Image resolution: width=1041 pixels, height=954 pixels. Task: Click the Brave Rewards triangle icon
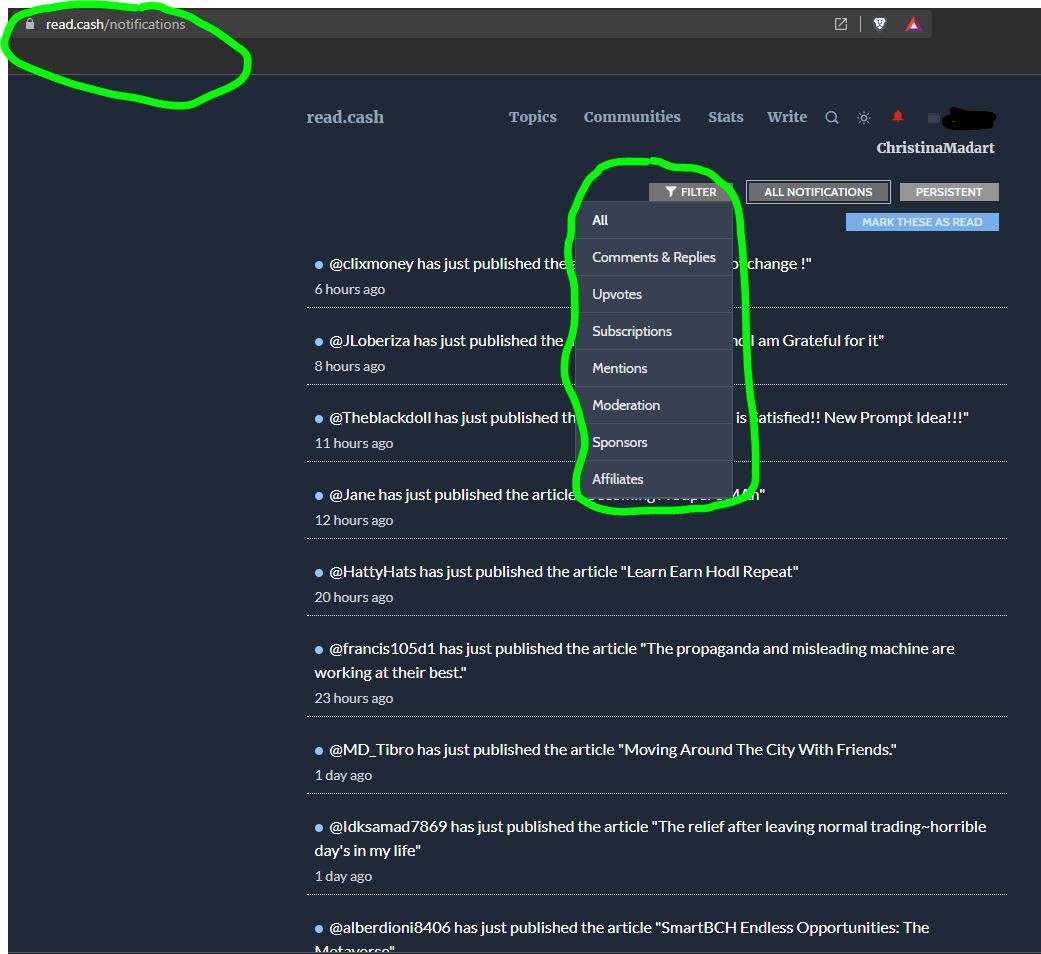[914, 25]
